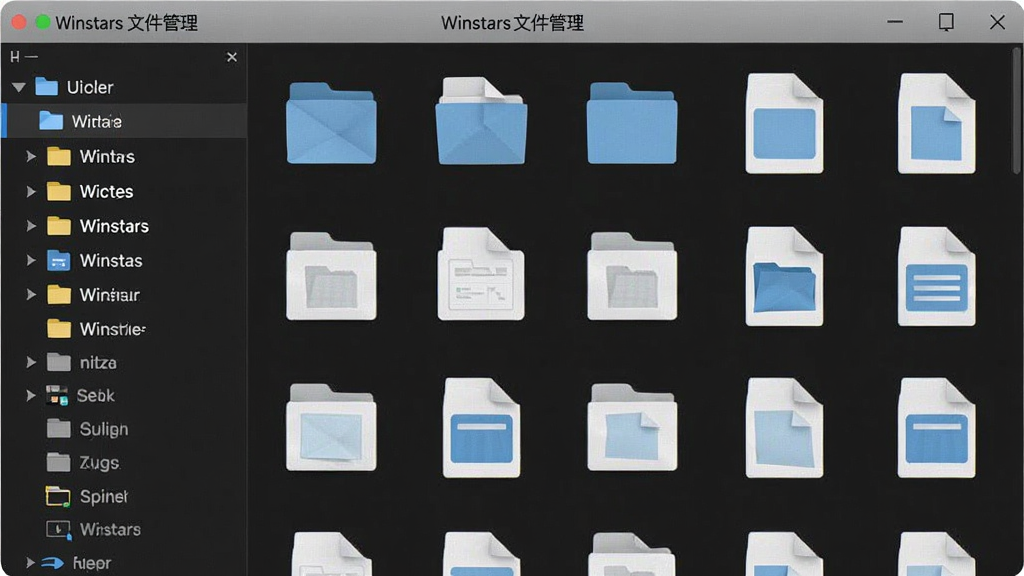Open blue folder containing papers, top row

tap(481, 121)
